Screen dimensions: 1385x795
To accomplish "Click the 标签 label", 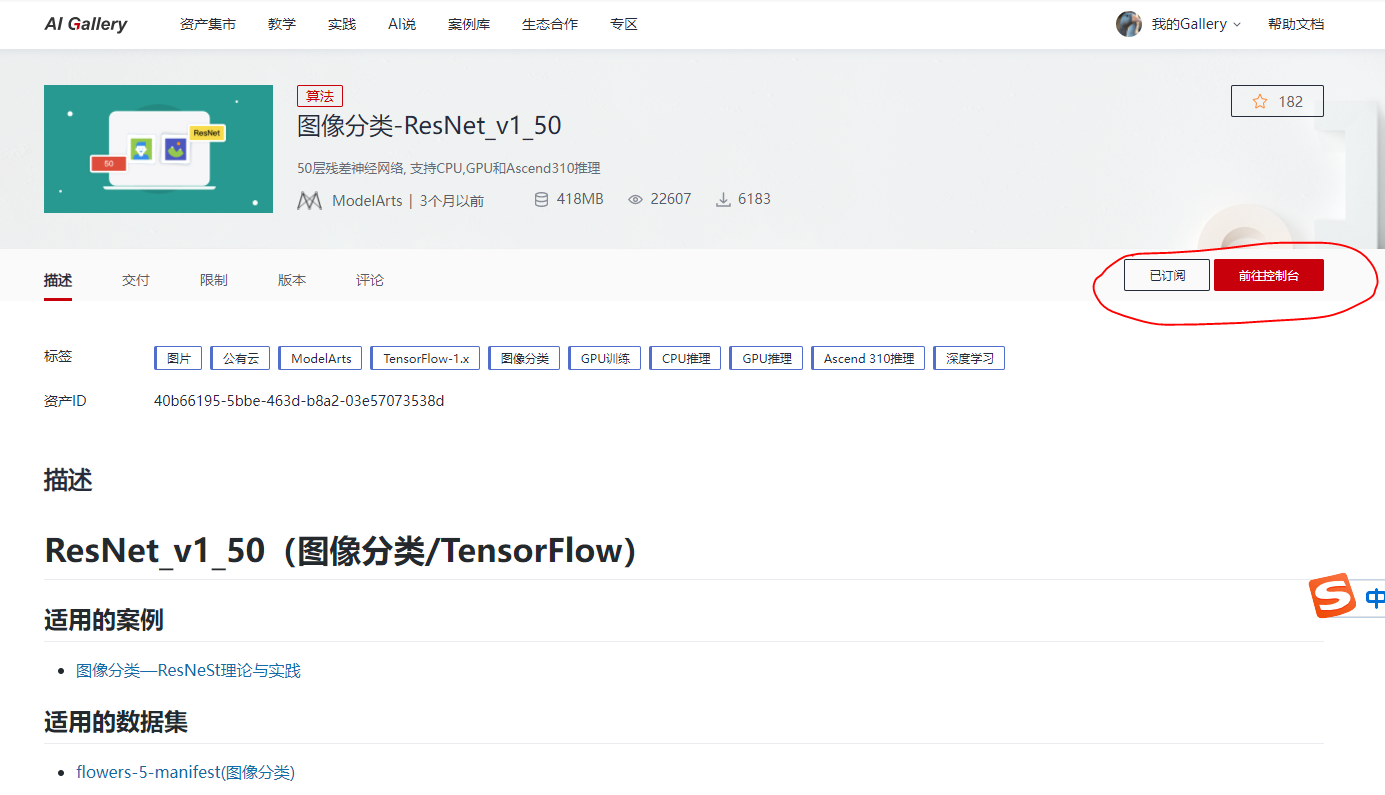I will click(58, 357).
